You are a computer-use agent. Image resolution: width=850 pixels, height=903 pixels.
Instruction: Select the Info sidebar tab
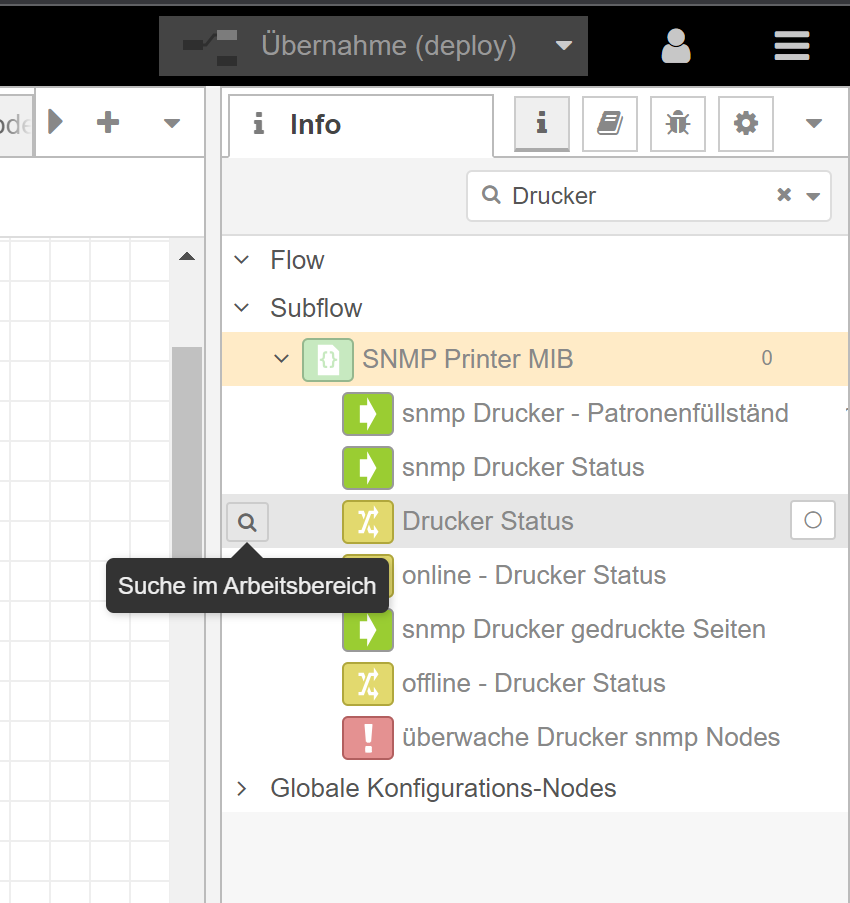click(361, 125)
